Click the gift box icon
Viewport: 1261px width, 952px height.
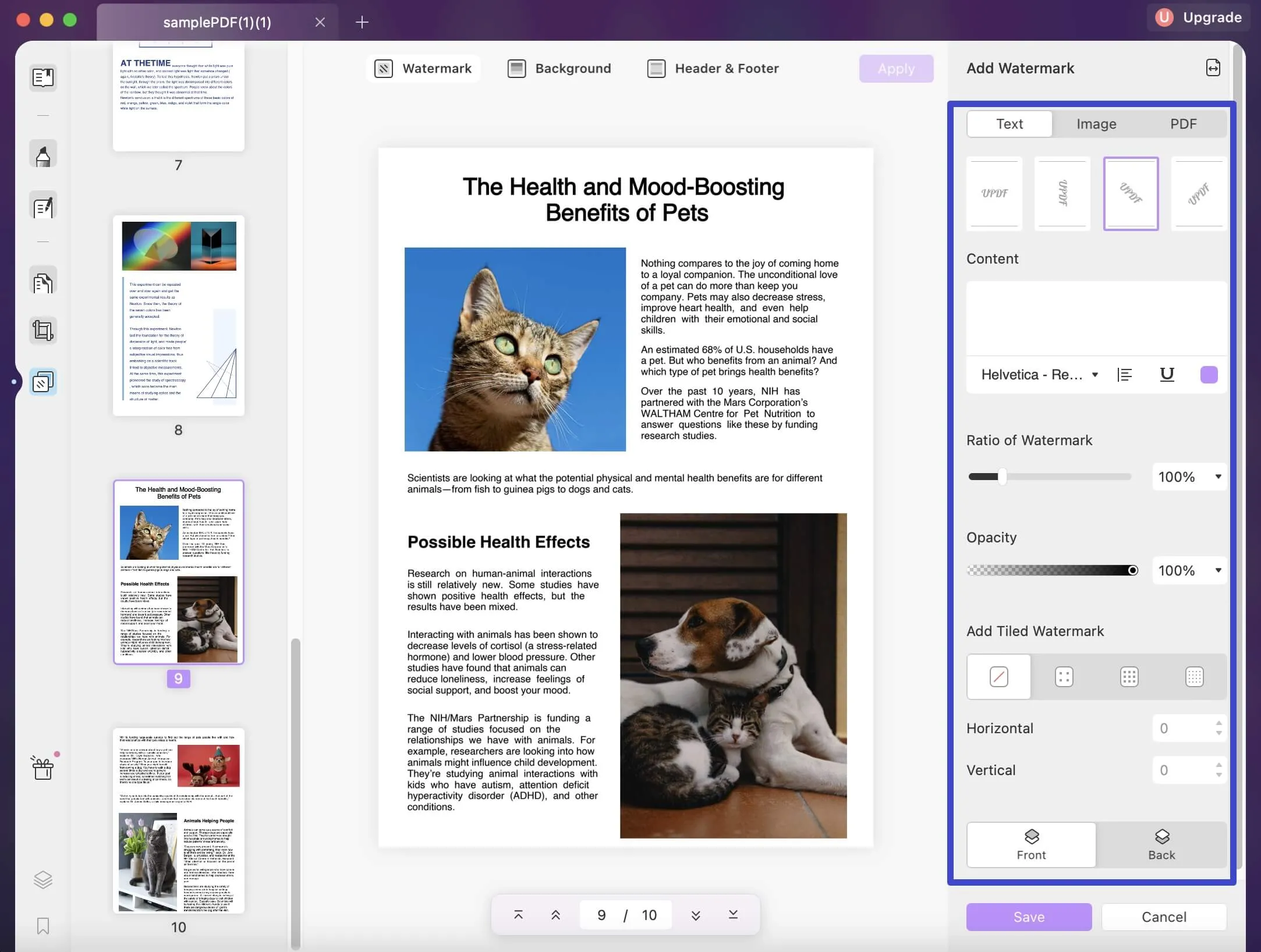coord(43,768)
